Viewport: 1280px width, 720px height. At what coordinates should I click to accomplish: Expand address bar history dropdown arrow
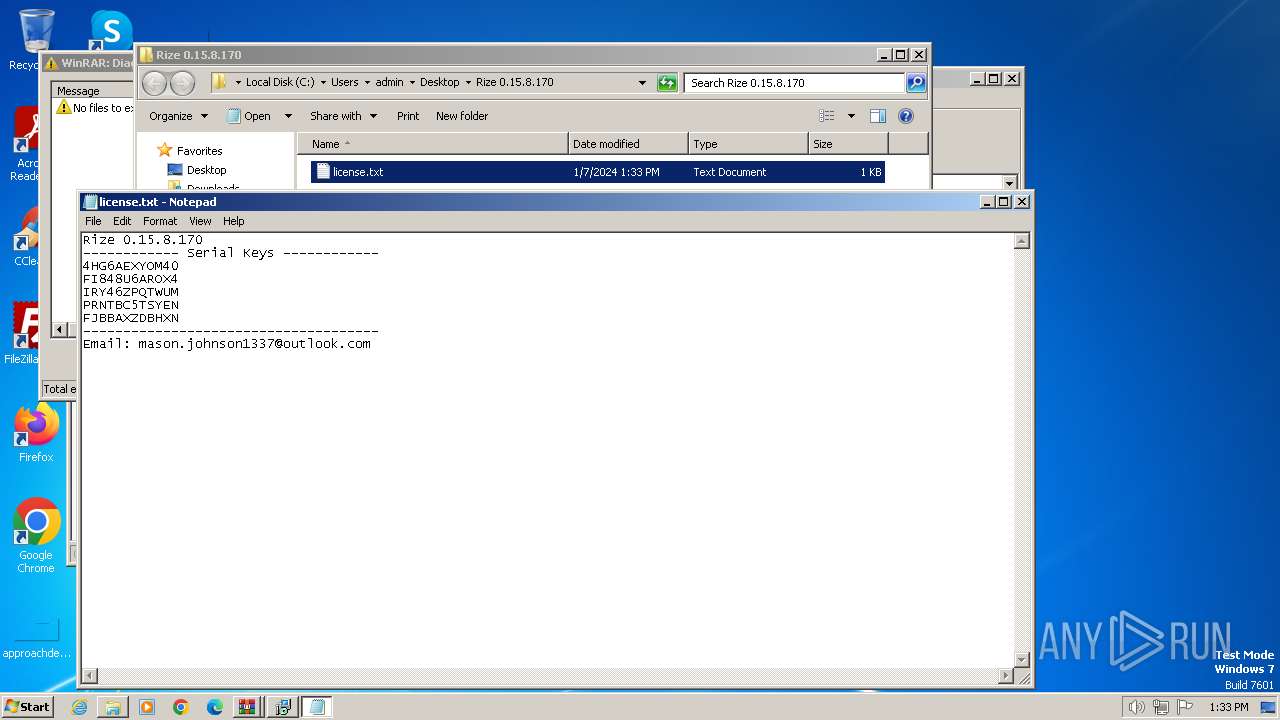pyautogui.click(x=642, y=83)
